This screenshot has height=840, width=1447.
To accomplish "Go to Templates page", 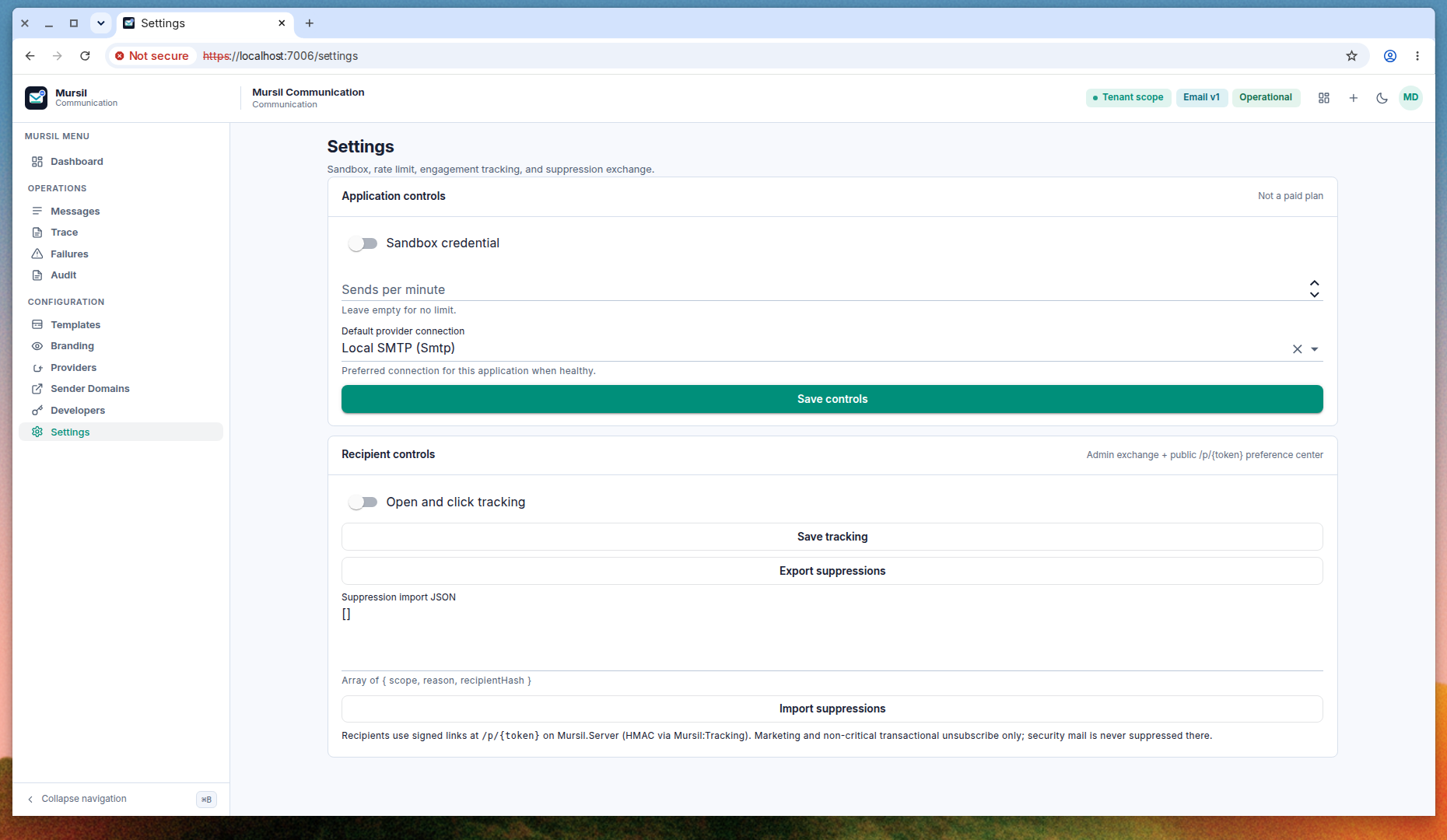I will [121, 325].
